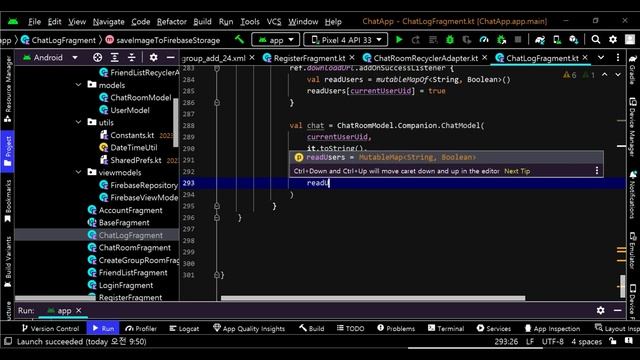Click the Stop square icon in toolbar
Viewport: 640px width, 360px height.
pyautogui.click(x=518, y=40)
